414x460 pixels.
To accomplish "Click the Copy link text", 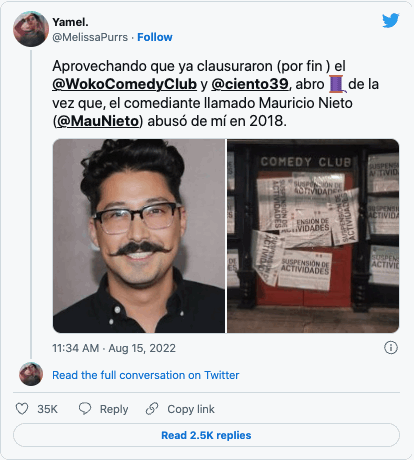I will click(x=191, y=409).
